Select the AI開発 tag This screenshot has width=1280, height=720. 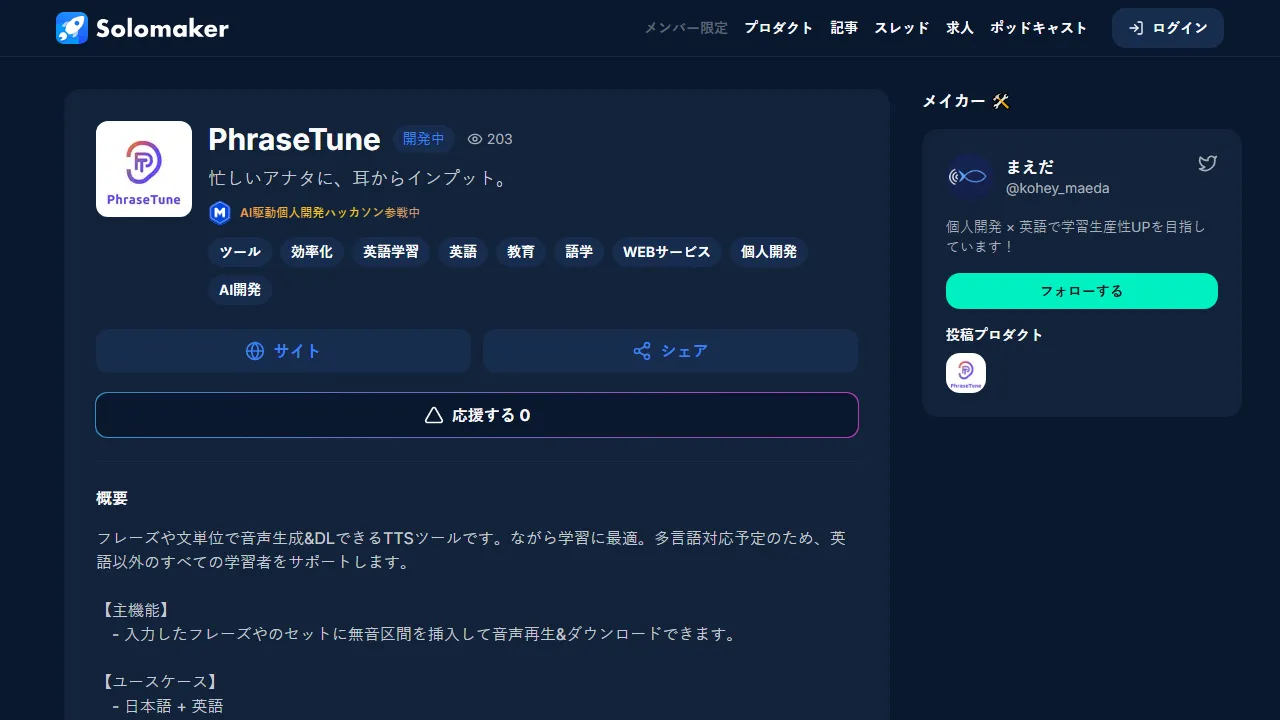coord(240,290)
